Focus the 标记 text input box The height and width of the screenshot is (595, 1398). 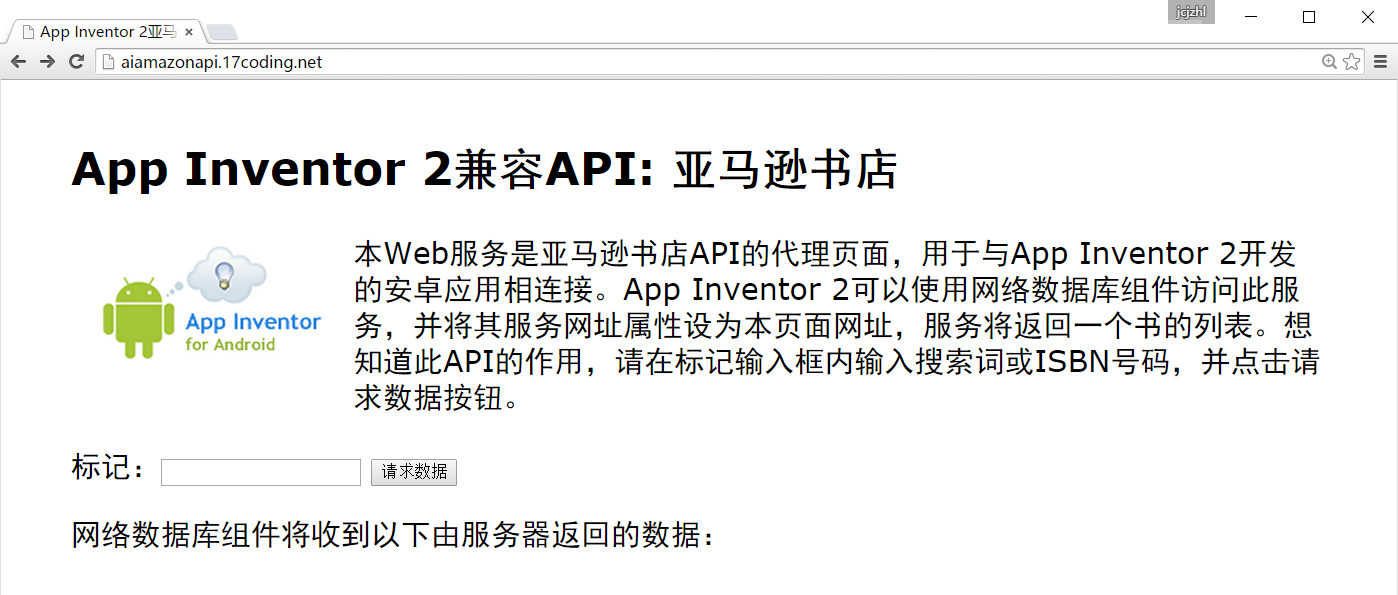(x=260, y=472)
